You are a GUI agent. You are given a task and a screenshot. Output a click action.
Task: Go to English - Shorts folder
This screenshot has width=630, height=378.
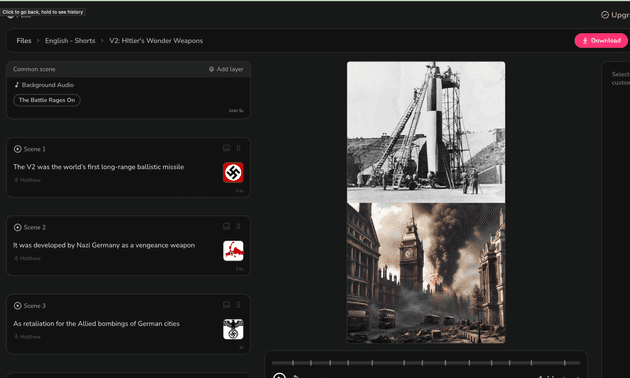coord(70,41)
